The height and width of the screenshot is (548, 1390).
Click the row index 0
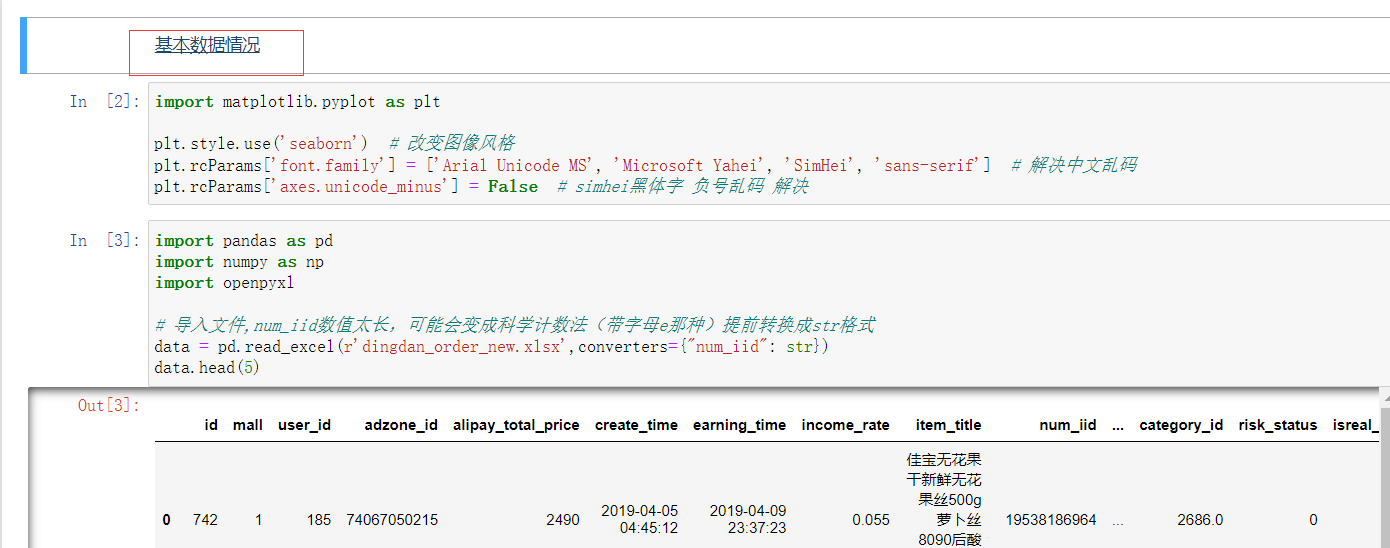click(x=167, y=520)
